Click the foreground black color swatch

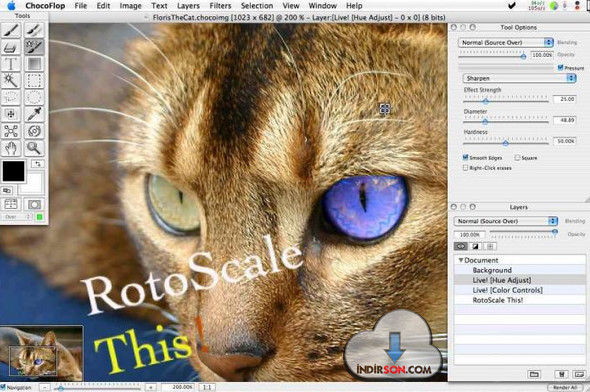pos(14,171)
